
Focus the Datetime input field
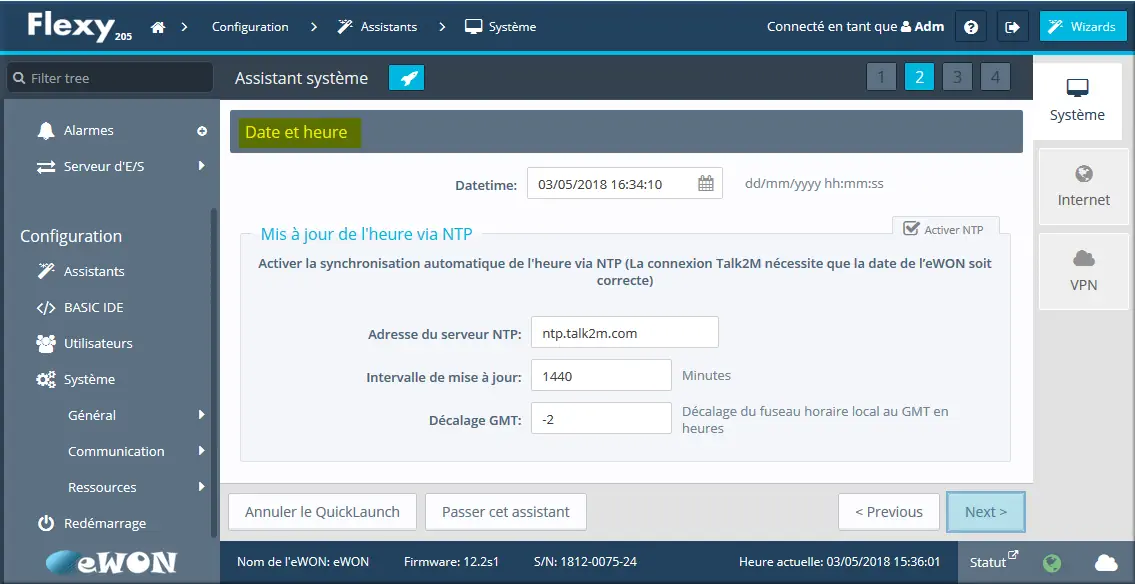(625, 184)
